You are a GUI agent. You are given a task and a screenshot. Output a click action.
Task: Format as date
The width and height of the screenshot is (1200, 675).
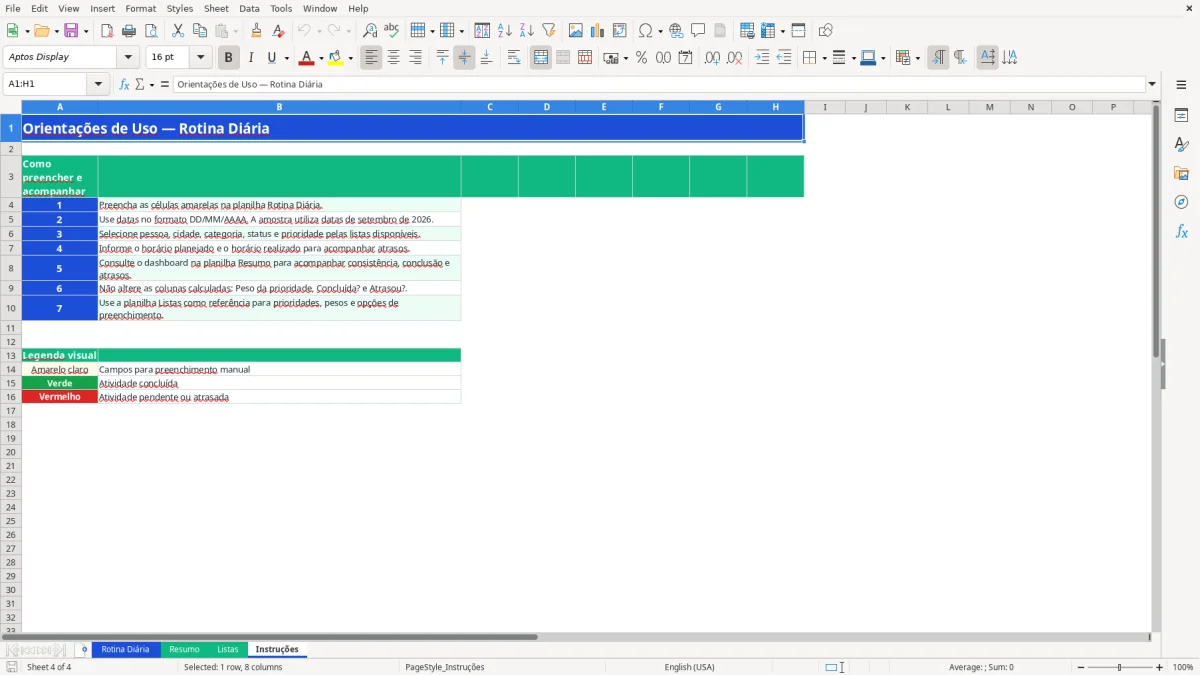coord(685,58)
